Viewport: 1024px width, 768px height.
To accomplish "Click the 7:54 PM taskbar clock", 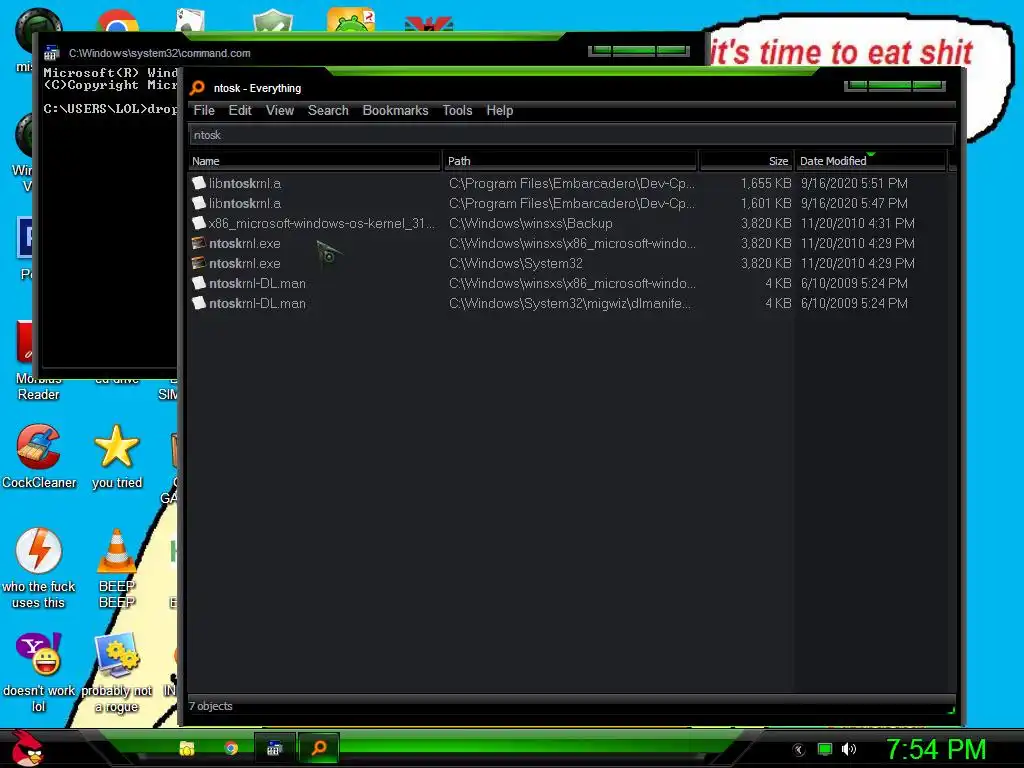I will (x=936, y=749).
